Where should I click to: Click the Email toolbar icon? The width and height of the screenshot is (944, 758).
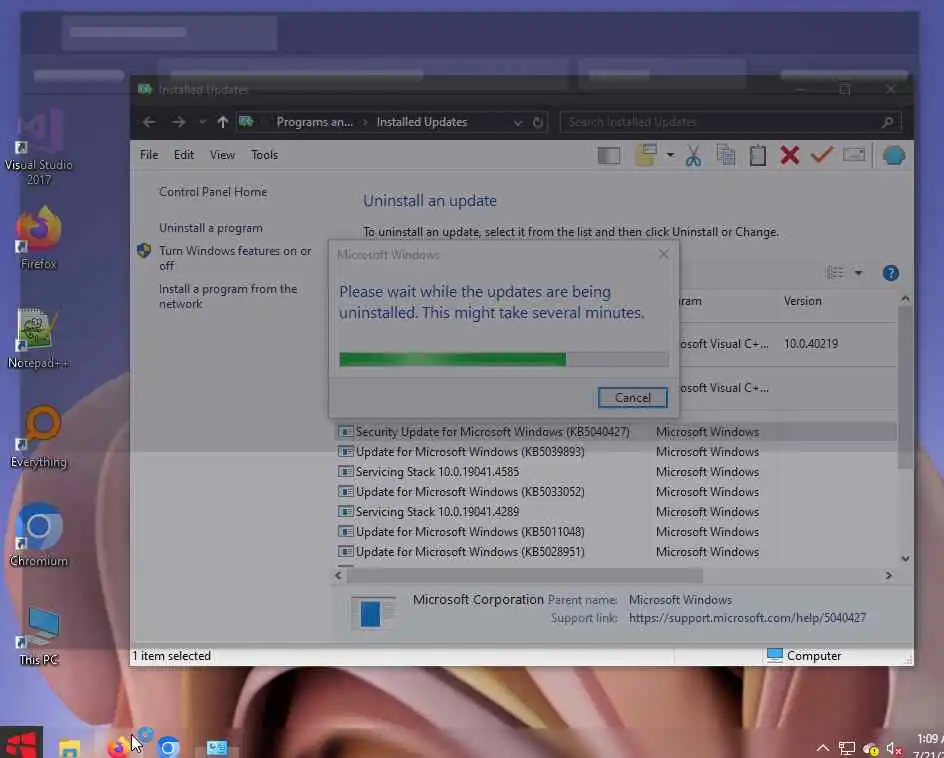point(854,155)
